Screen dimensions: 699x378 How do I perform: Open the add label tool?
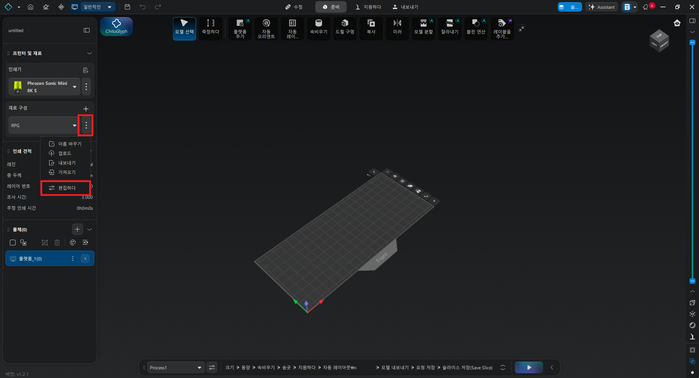pos(502,28)
